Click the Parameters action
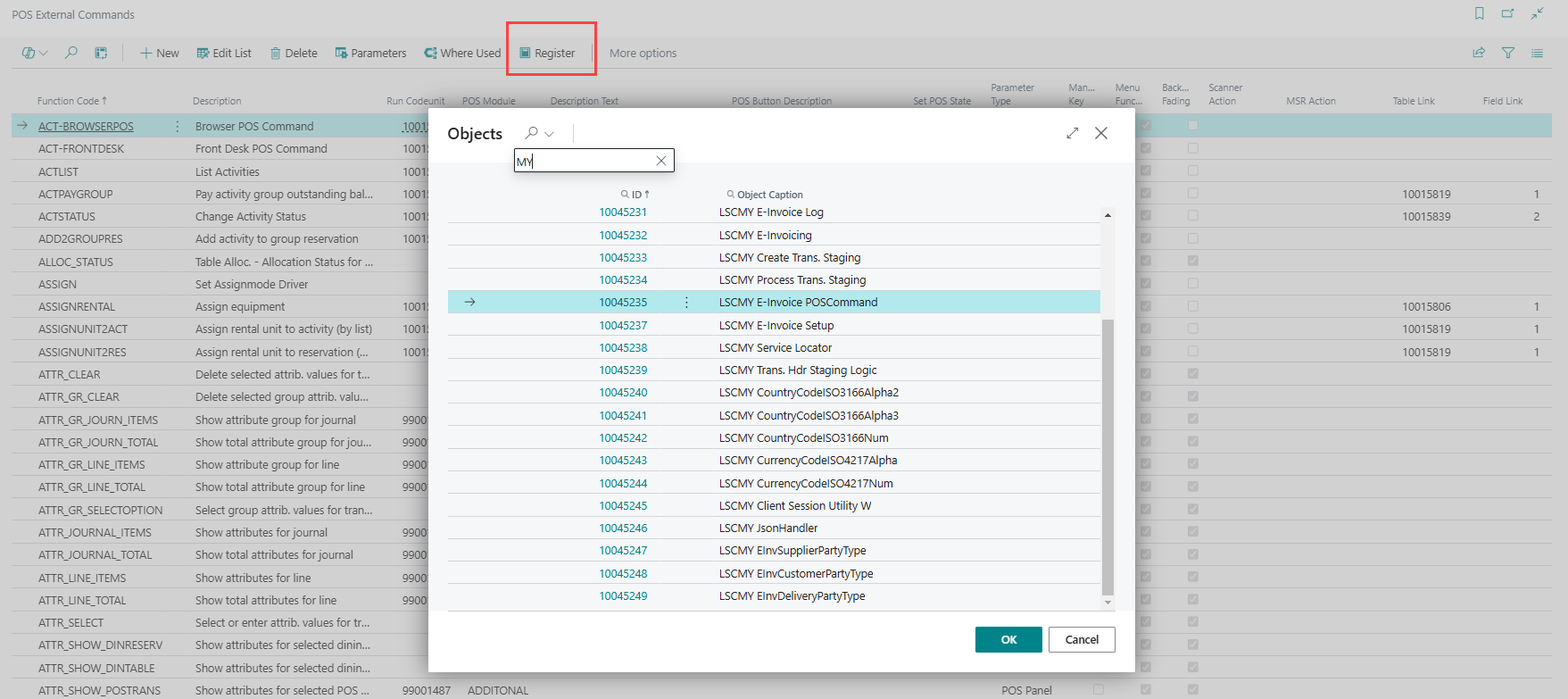 click(x=370, y=54)
